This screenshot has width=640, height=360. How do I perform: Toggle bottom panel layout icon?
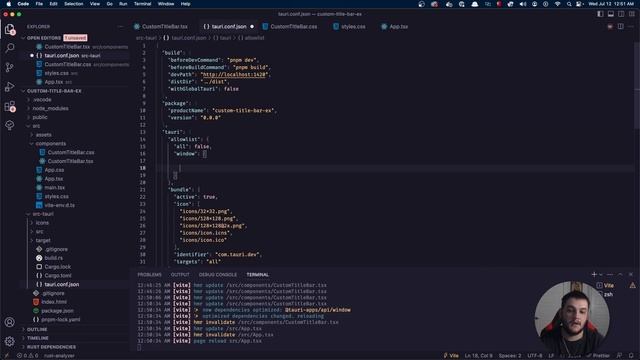(x=611, y=14)
